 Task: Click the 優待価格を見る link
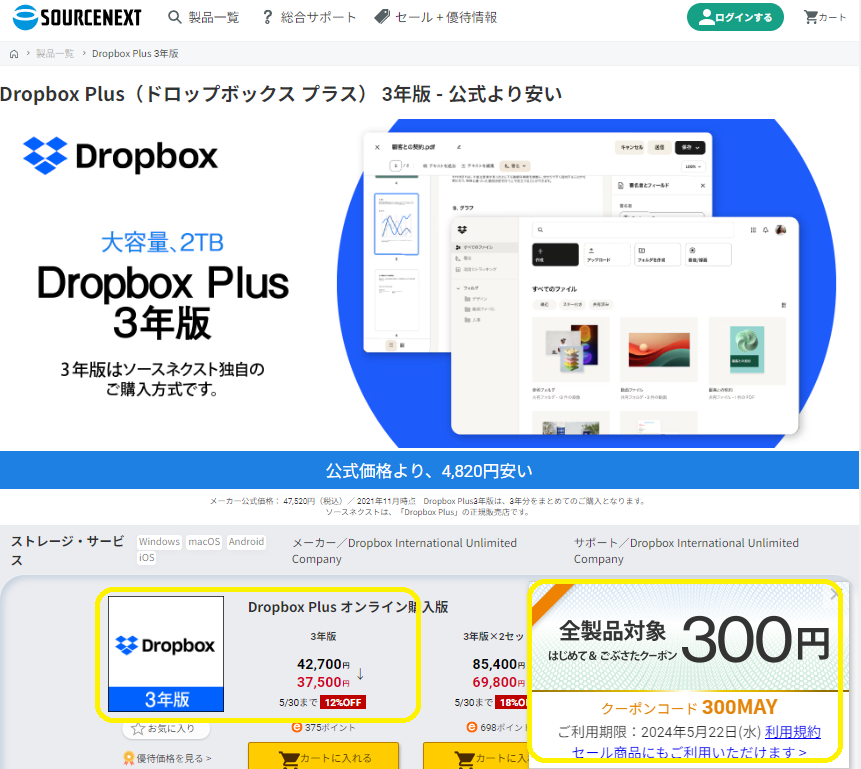[x=168, y=759]
